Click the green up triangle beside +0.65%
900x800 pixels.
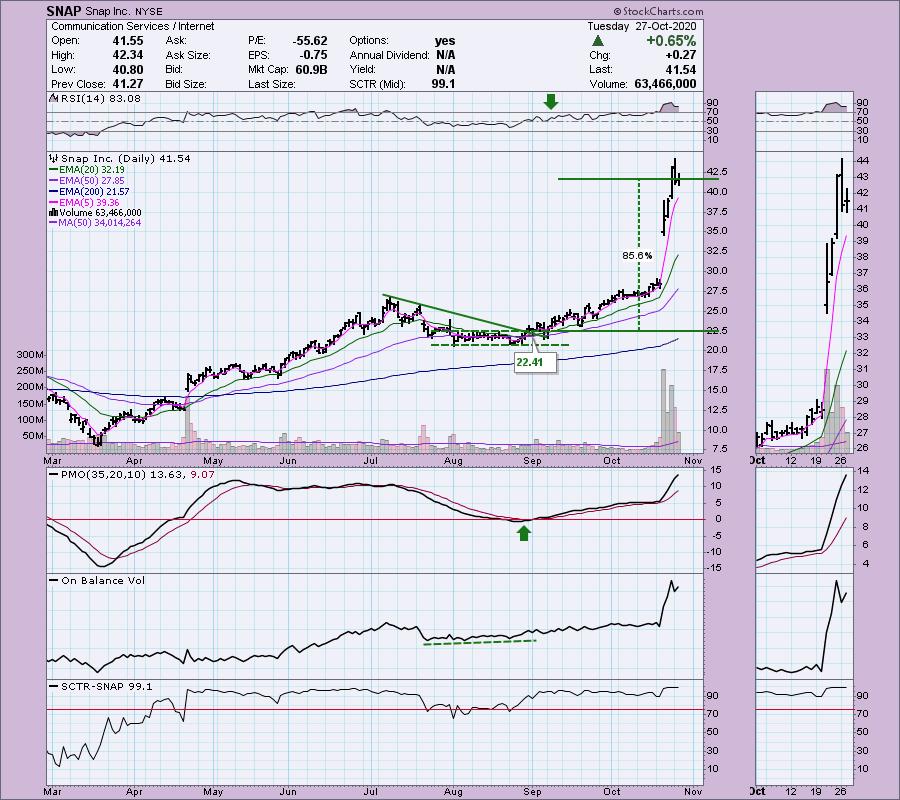(598, 41)
